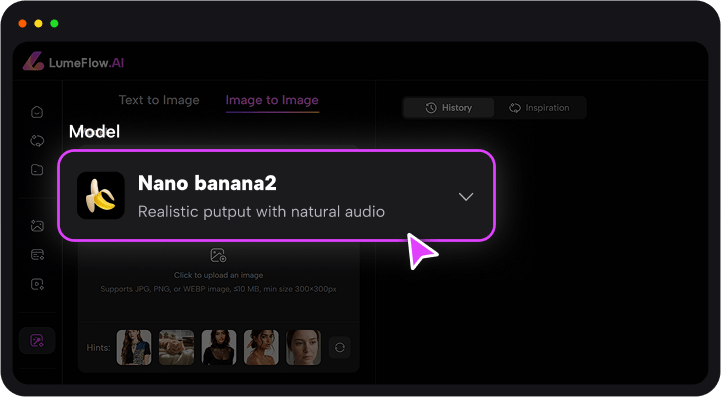Select the fourth hint thumbnail, woman with updo
The image size is (721, 397).
(261, 347)
